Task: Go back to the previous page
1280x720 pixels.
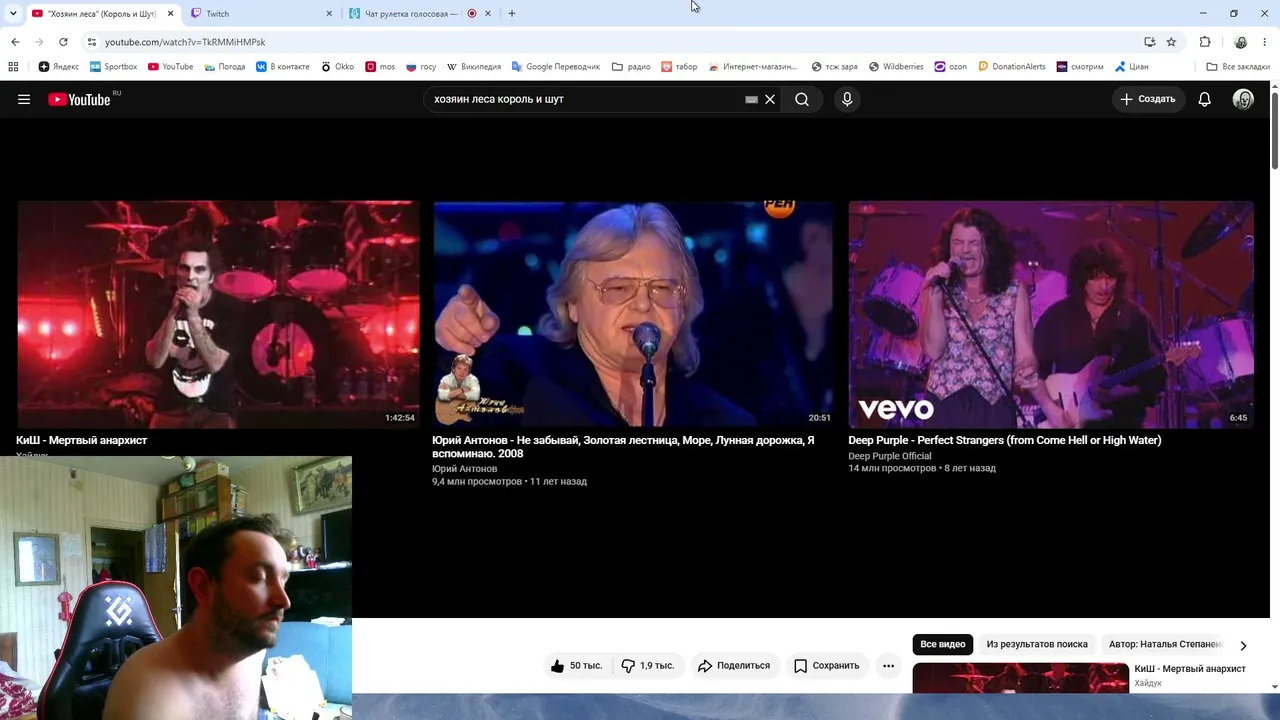Action: tap(15, 42)
